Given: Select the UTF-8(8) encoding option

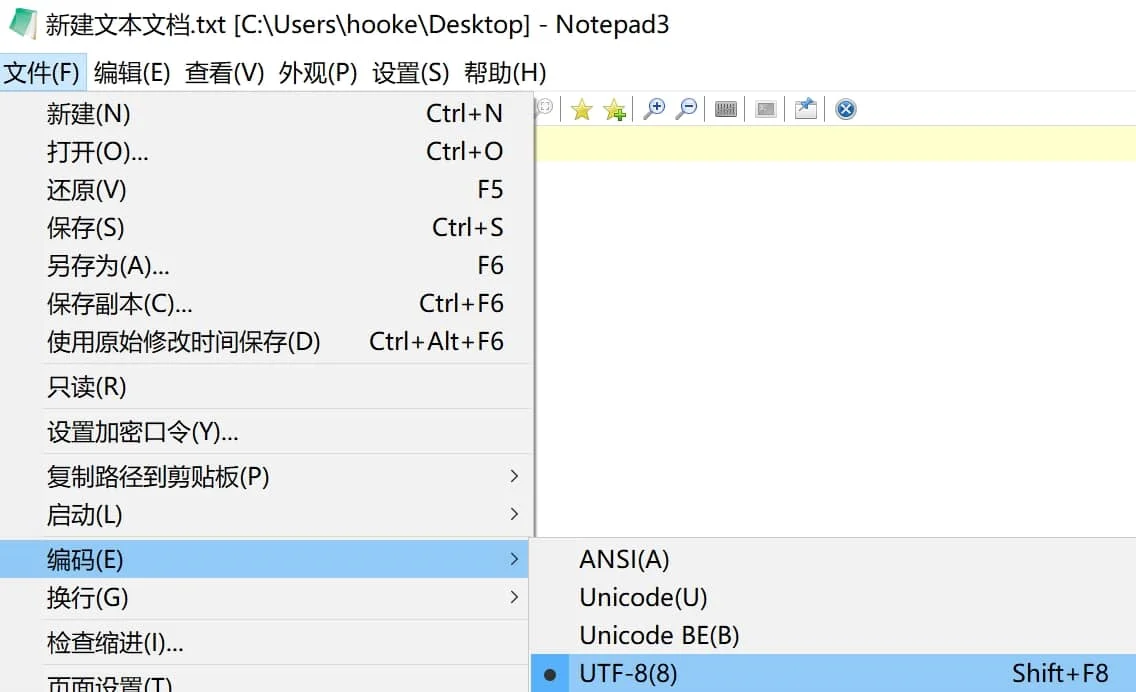Looking at the screenshot, I should pos(833,673).
